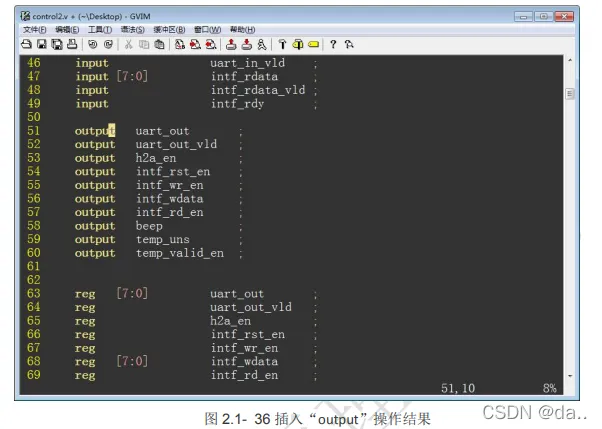This screenshot has width=602, height=429.
Task: Click '[7:0]' on line 68
Action: (x=132, y=361)
